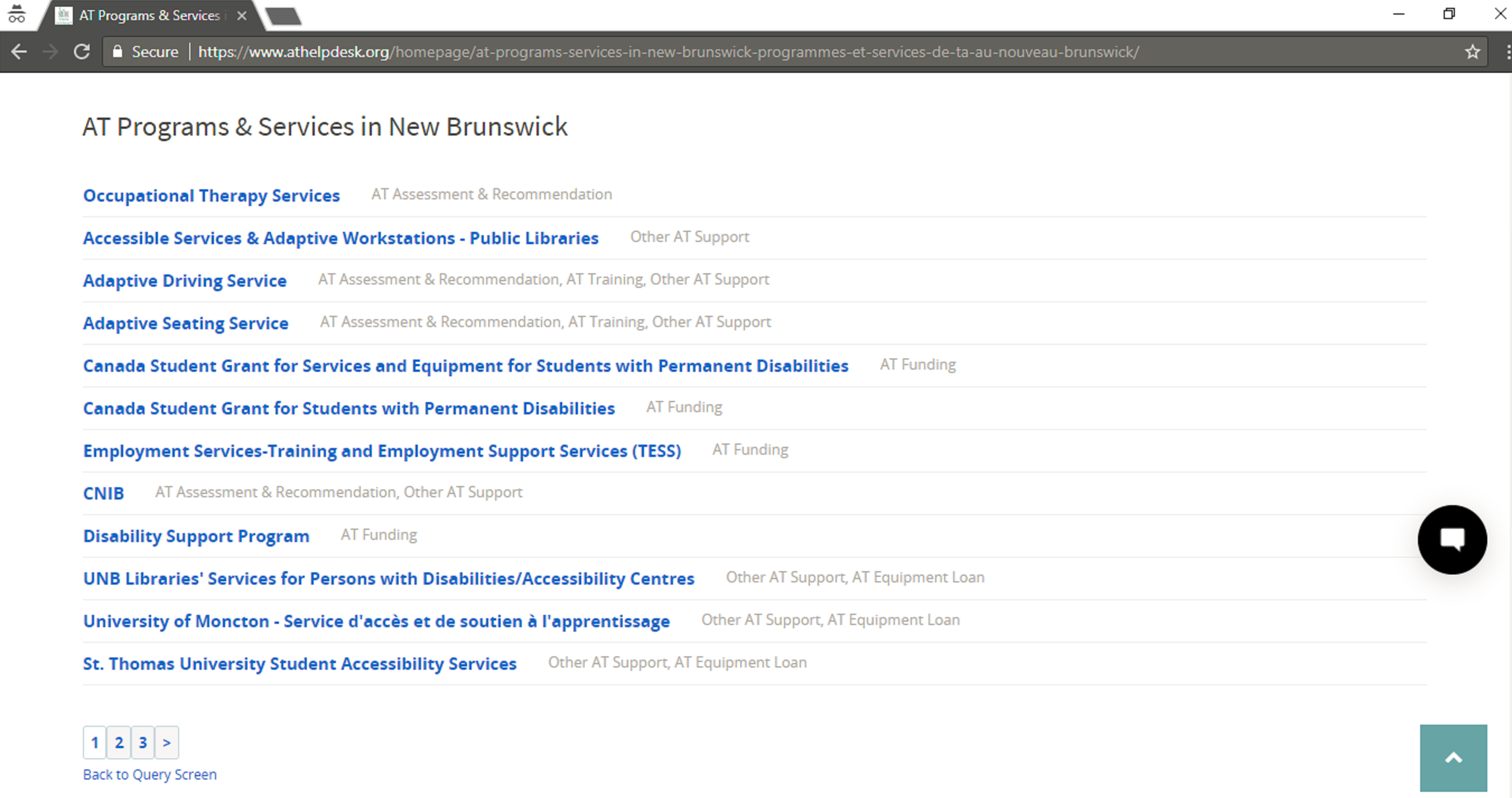
Task: Open UNB Libraries' Services link
Action: [x=389, y=578]
